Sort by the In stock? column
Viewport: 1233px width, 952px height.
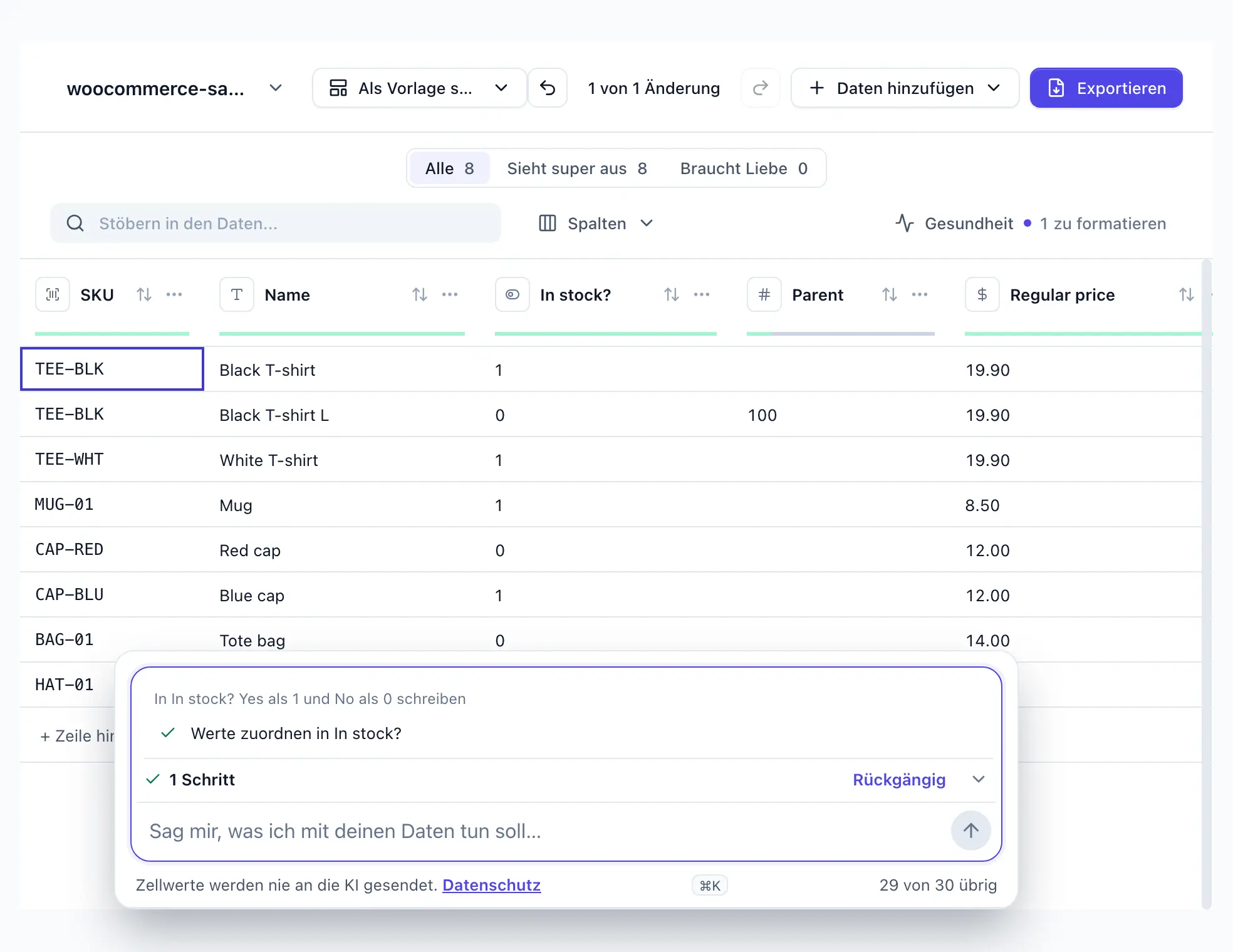click(x=672, y=294)
